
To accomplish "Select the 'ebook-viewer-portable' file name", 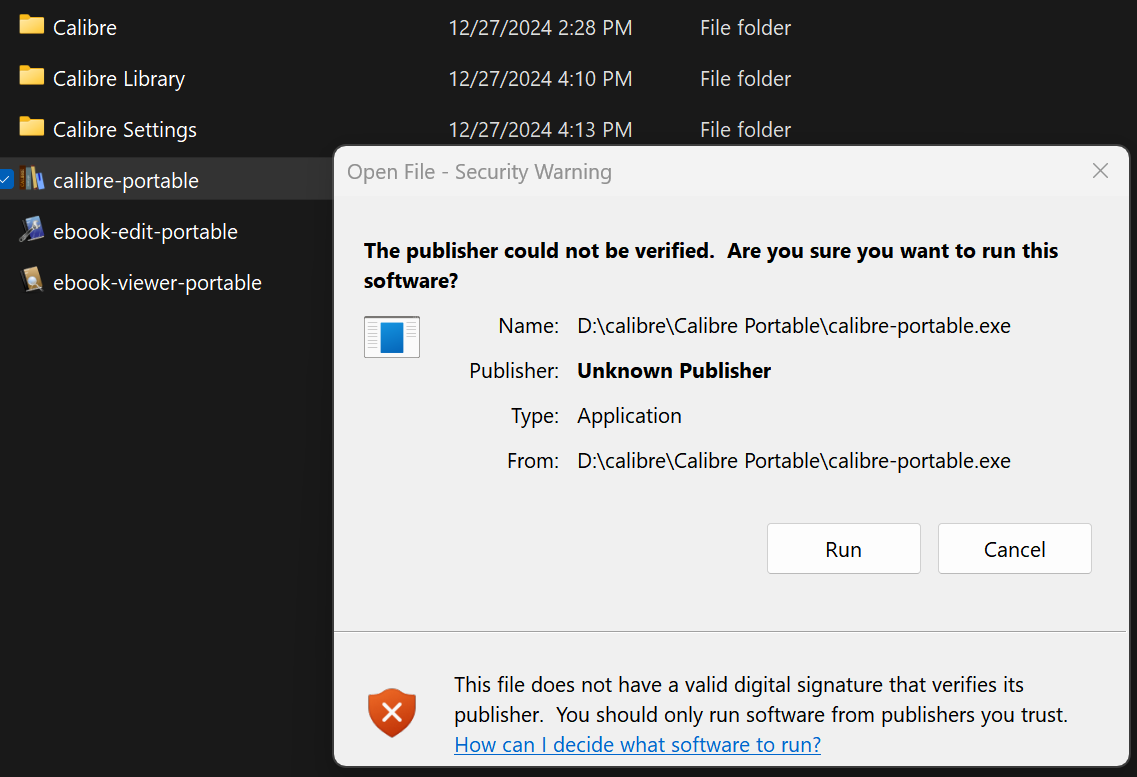I will (157, 282).
